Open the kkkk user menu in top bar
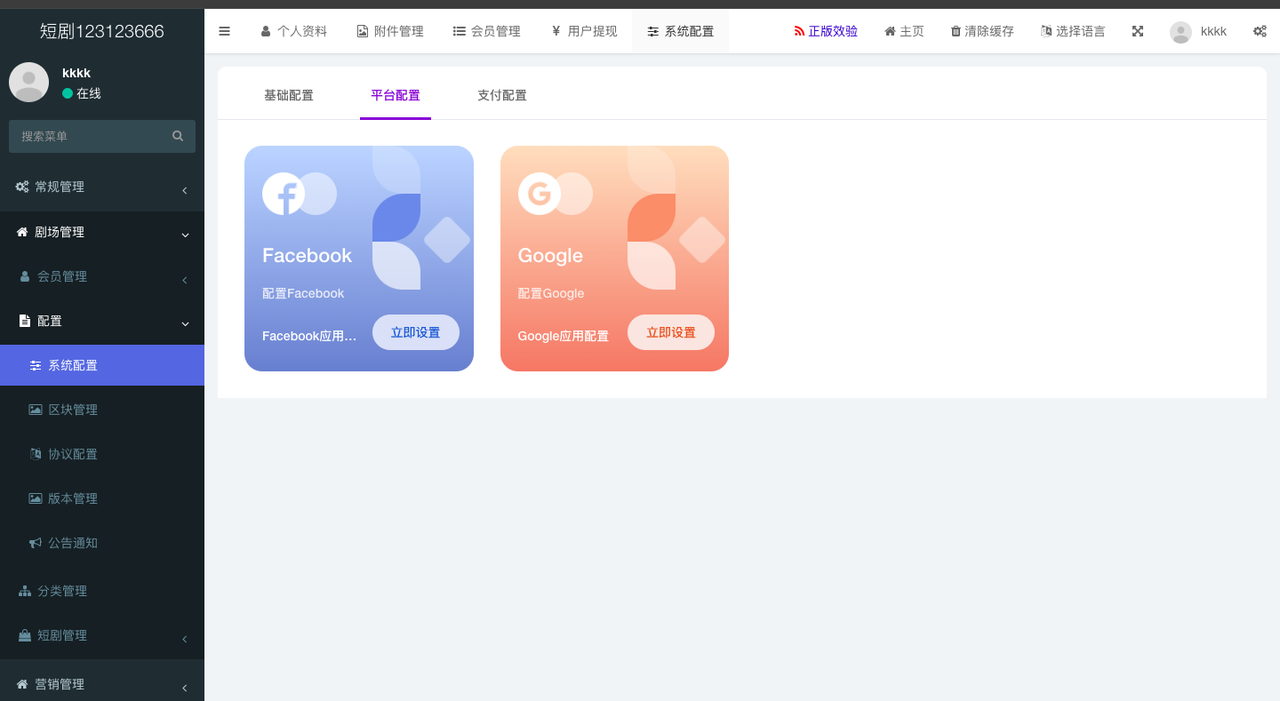This screenshot has height=701, width=1280. [1198, 32]
